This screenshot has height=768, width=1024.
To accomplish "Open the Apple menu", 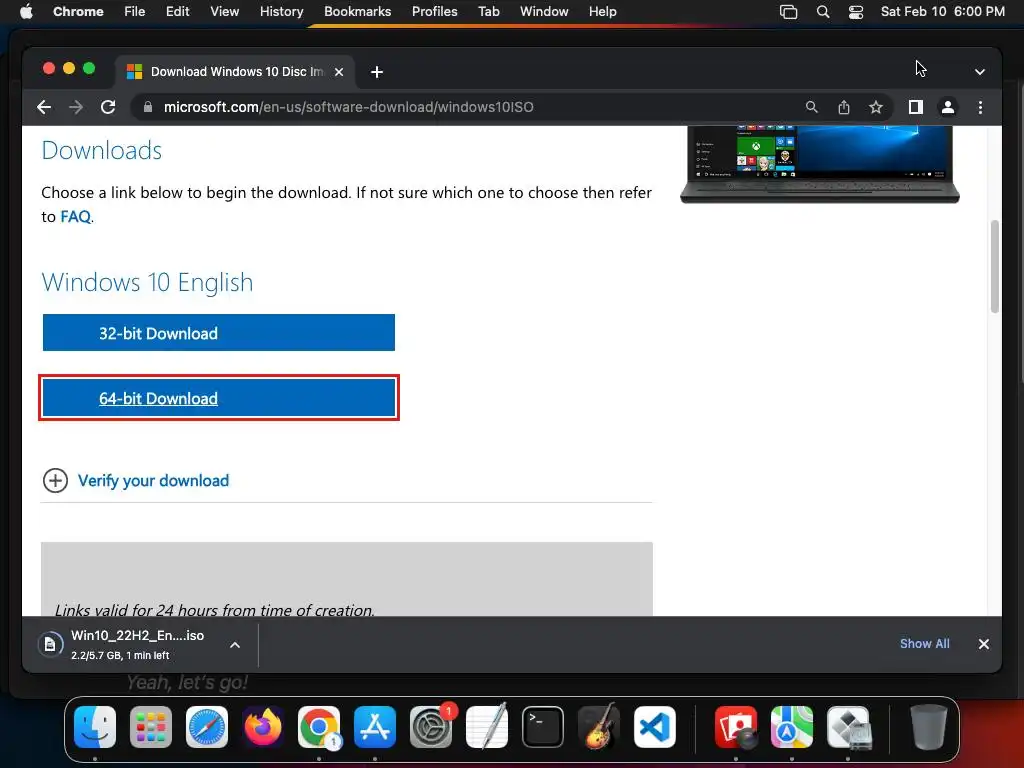I will pos(26,12).
